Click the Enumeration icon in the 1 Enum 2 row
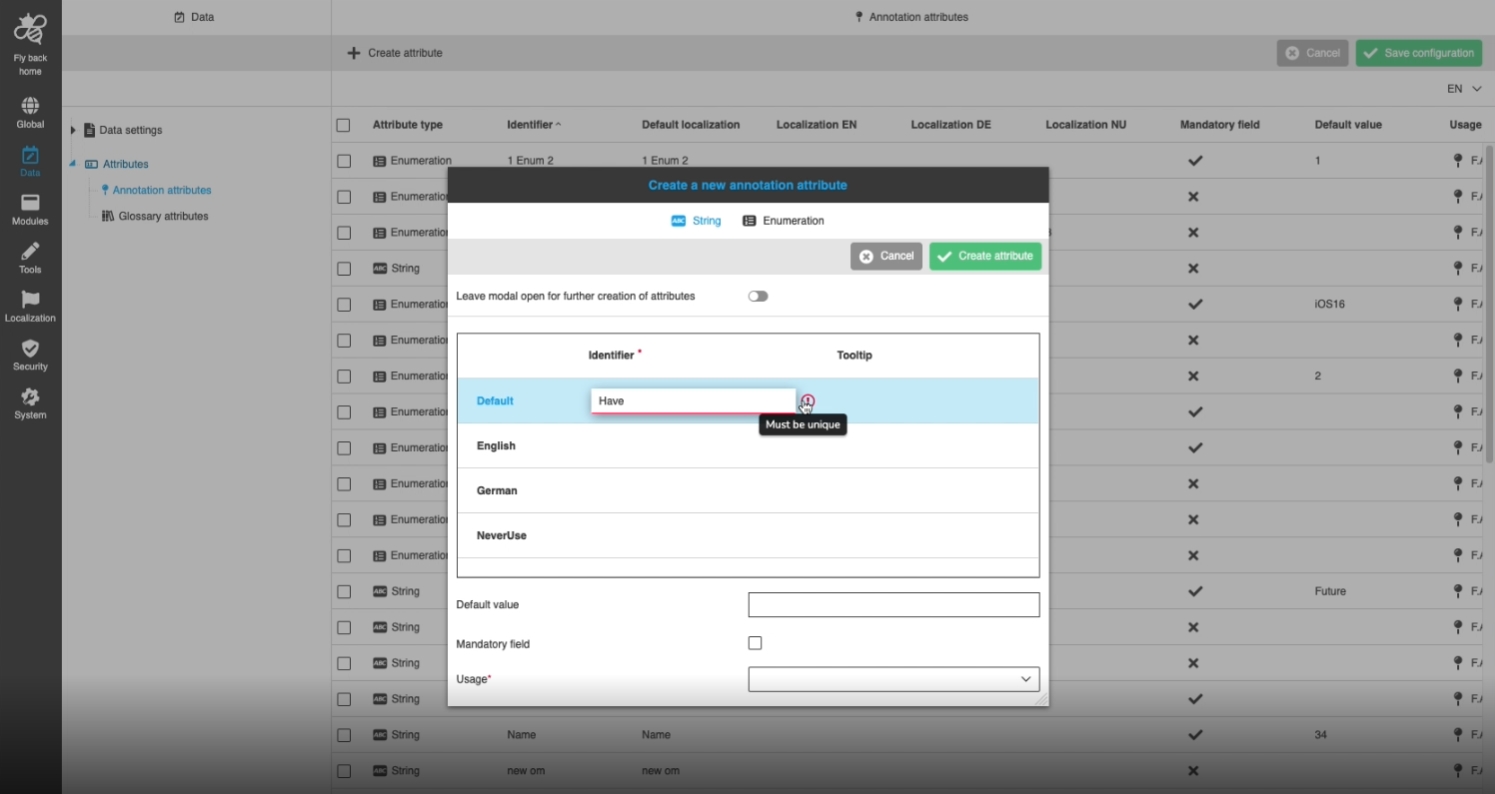 pyautogui.click(x=379, y=160)
